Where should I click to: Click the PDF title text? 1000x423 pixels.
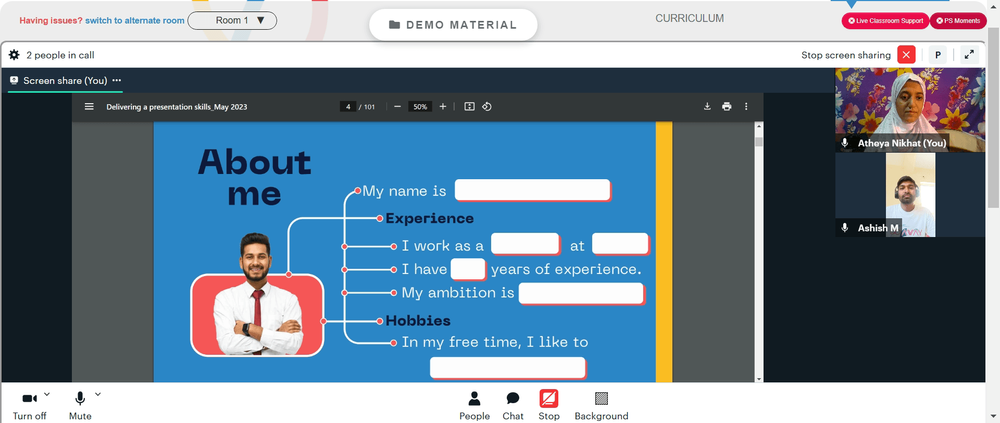177,107
